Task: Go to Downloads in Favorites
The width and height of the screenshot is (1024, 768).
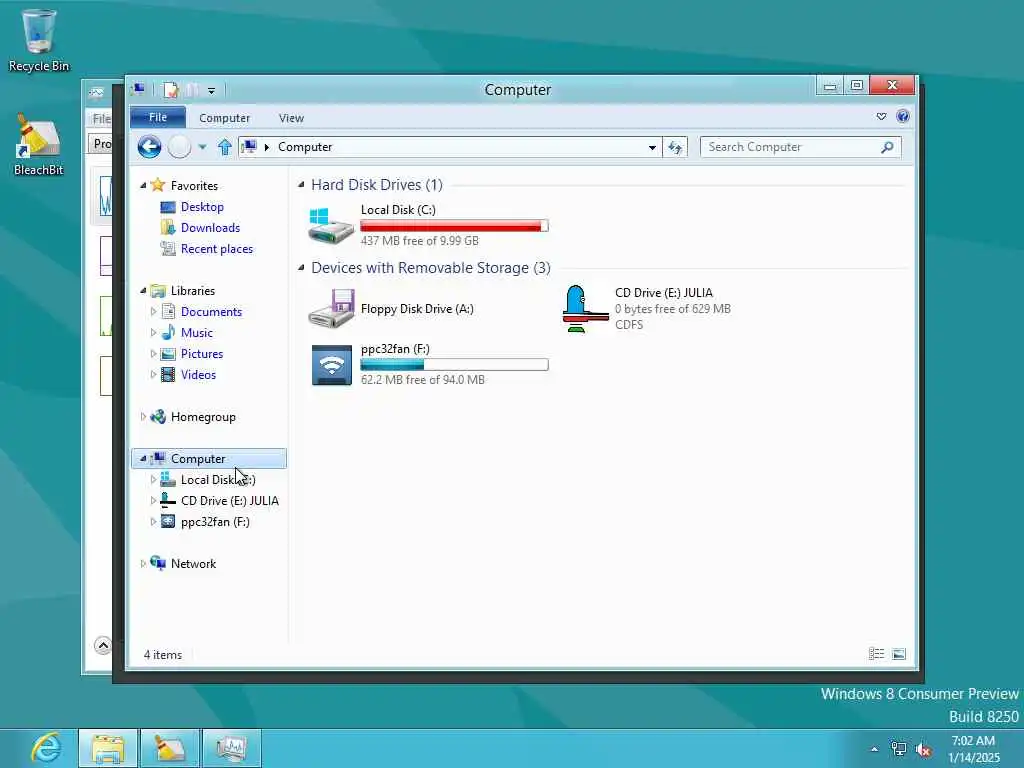Action: pyautogui.click(x=210, y=228)
